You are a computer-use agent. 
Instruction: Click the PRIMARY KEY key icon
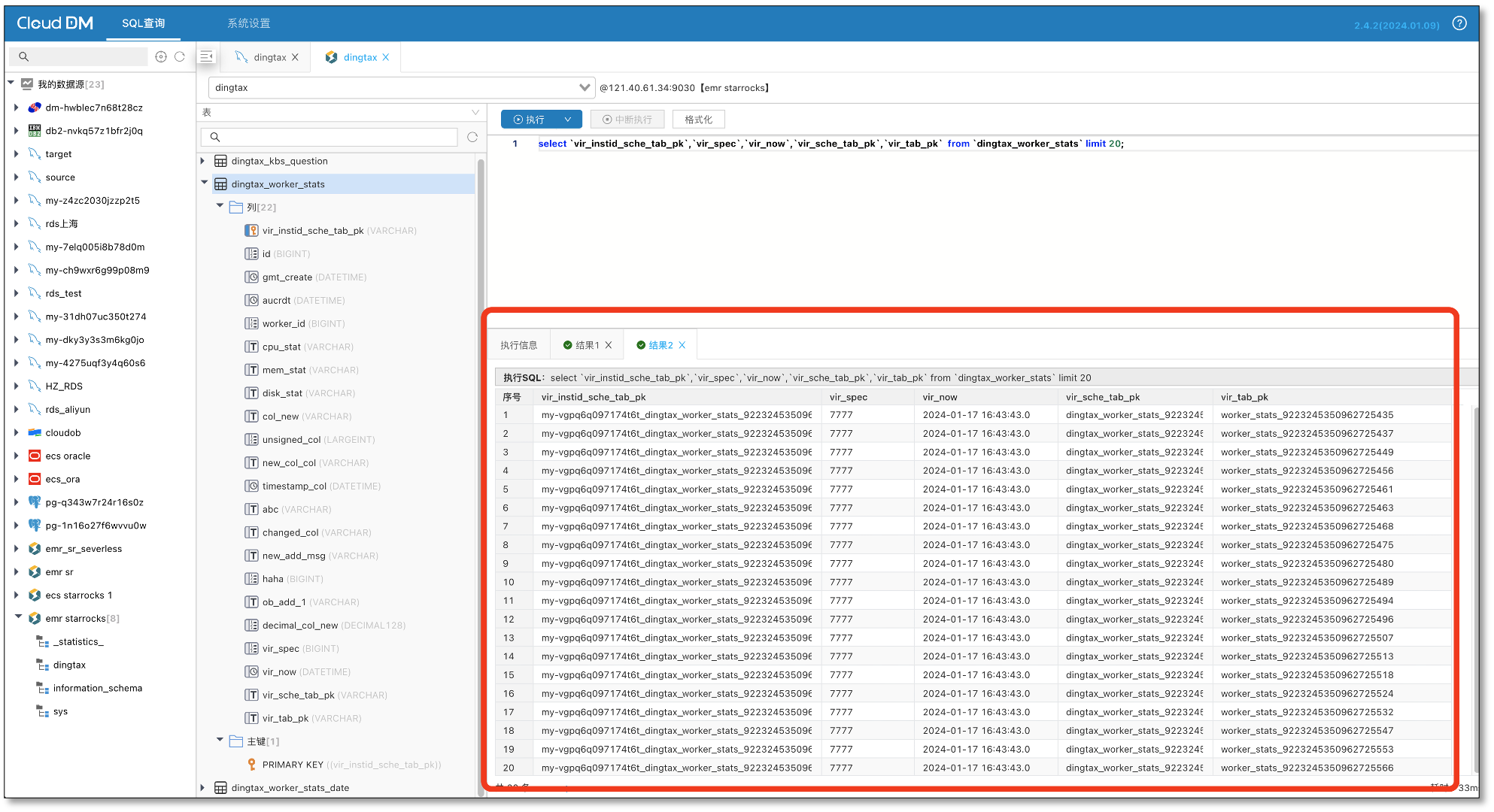pos(252,765)
